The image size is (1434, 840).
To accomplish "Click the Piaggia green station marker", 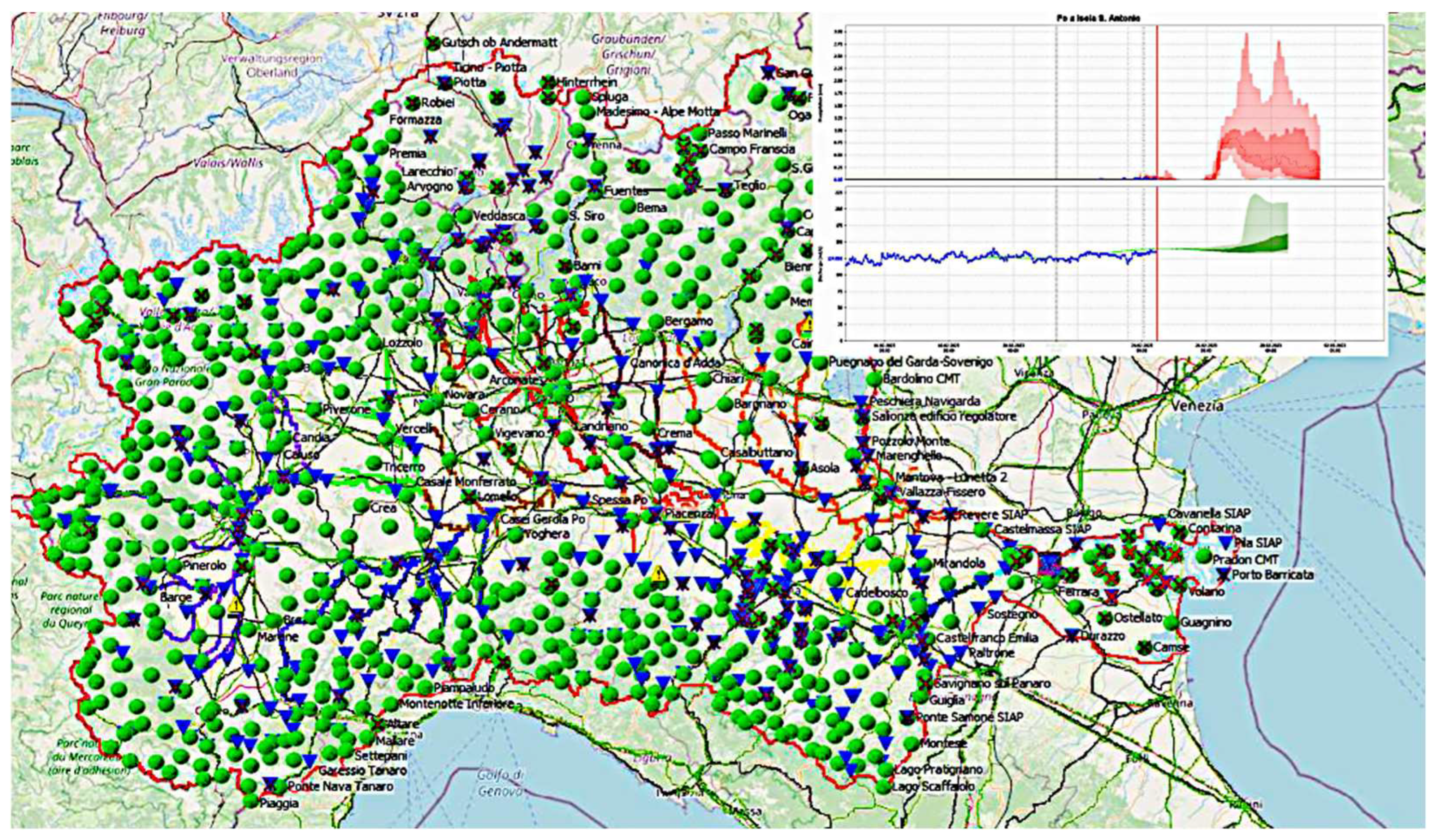I will click(250, 801).
